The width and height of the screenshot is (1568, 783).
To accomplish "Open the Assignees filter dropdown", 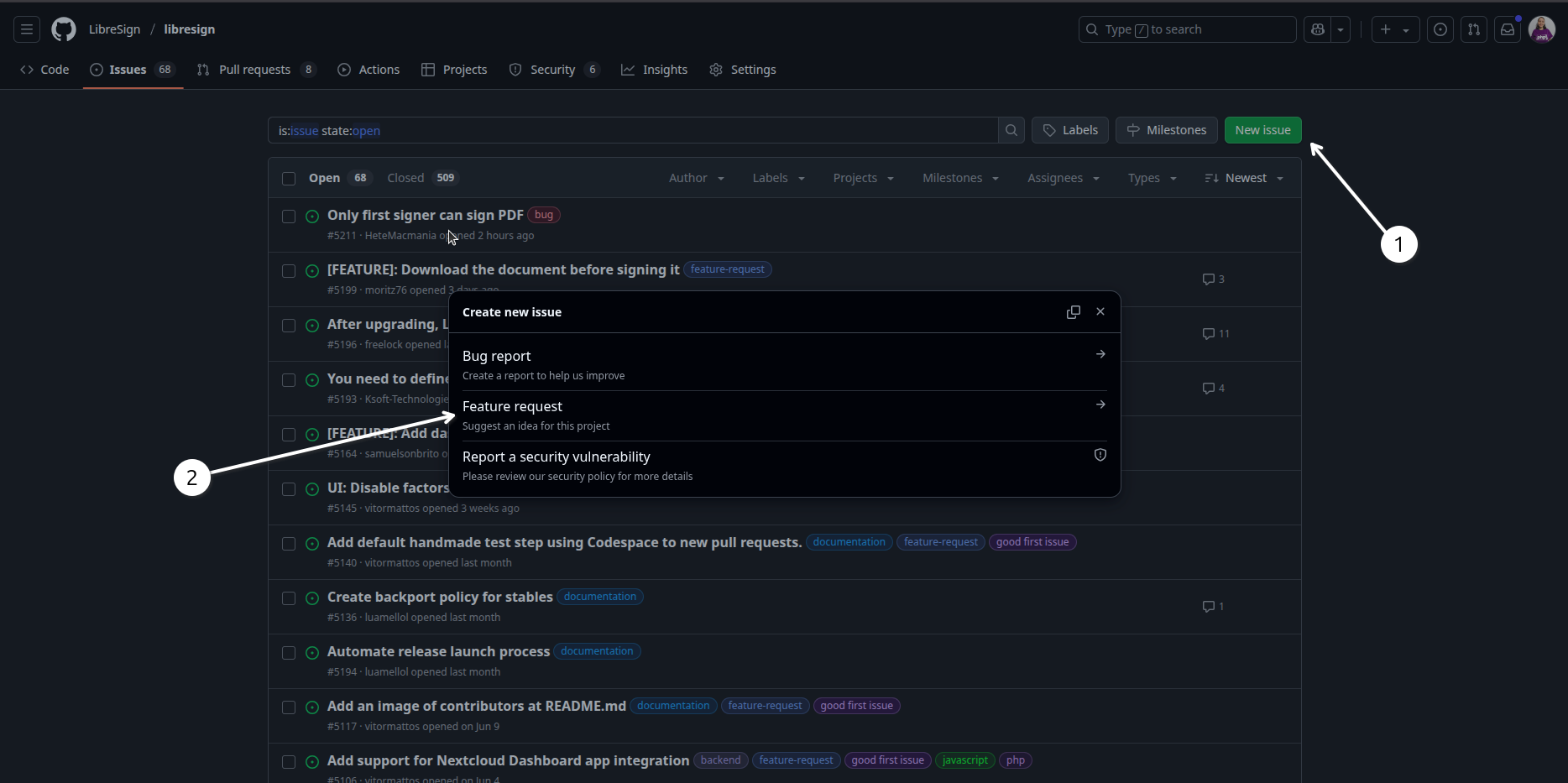I will (1064, 178).
